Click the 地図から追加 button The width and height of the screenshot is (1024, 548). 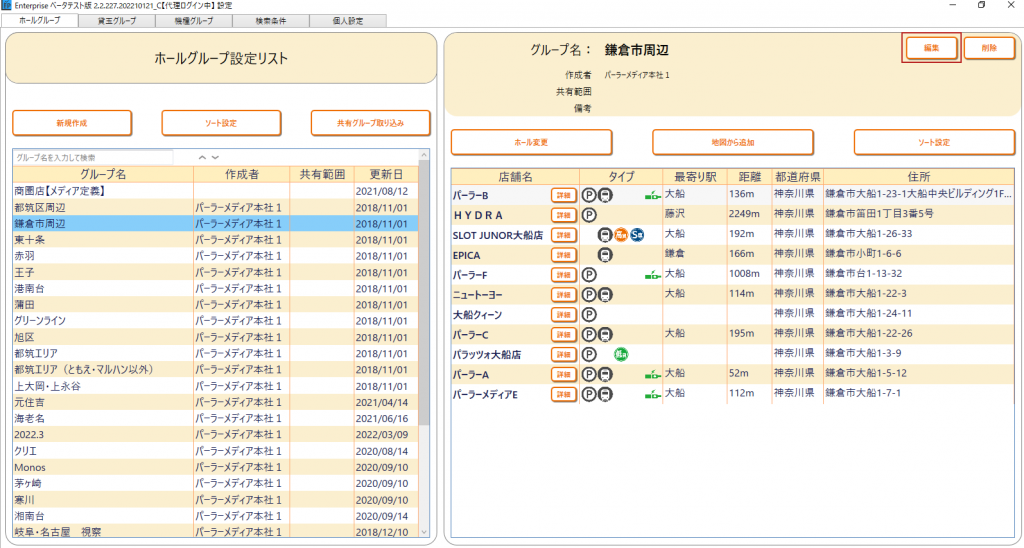click(x=733, y=142)
